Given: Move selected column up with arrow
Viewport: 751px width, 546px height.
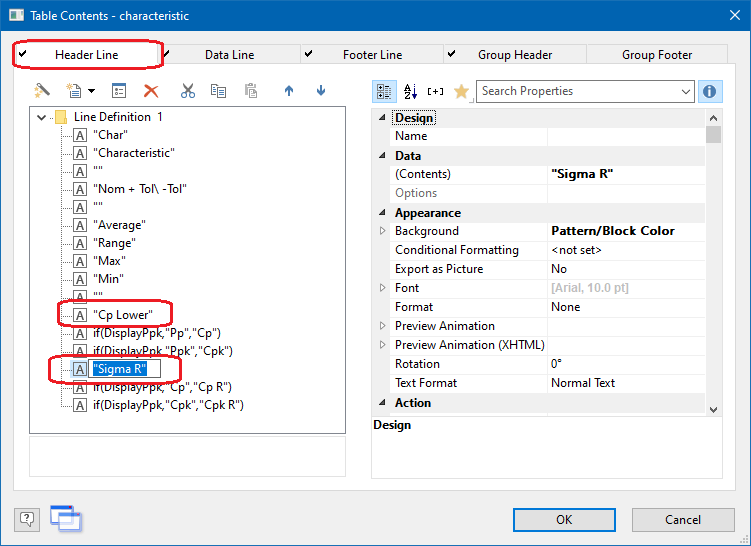Looking at the screenshot, I should click(289, 90).
